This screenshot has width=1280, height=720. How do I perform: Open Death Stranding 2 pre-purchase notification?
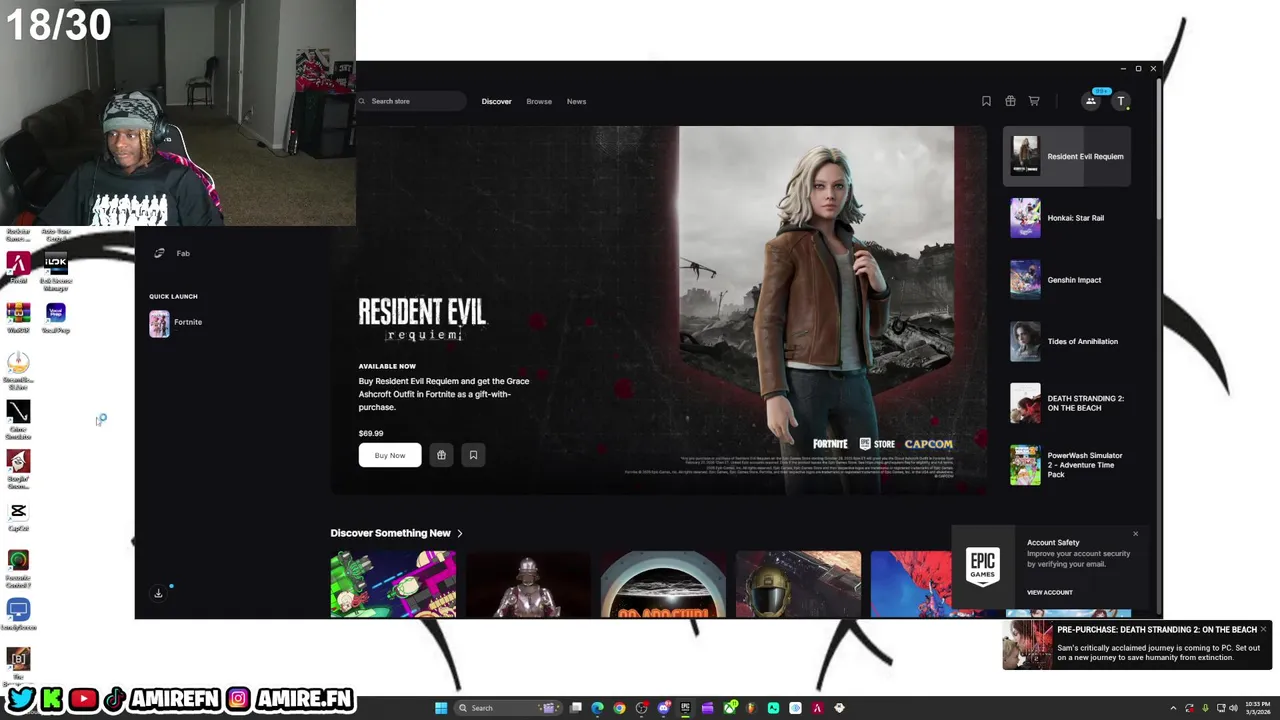1137,644
